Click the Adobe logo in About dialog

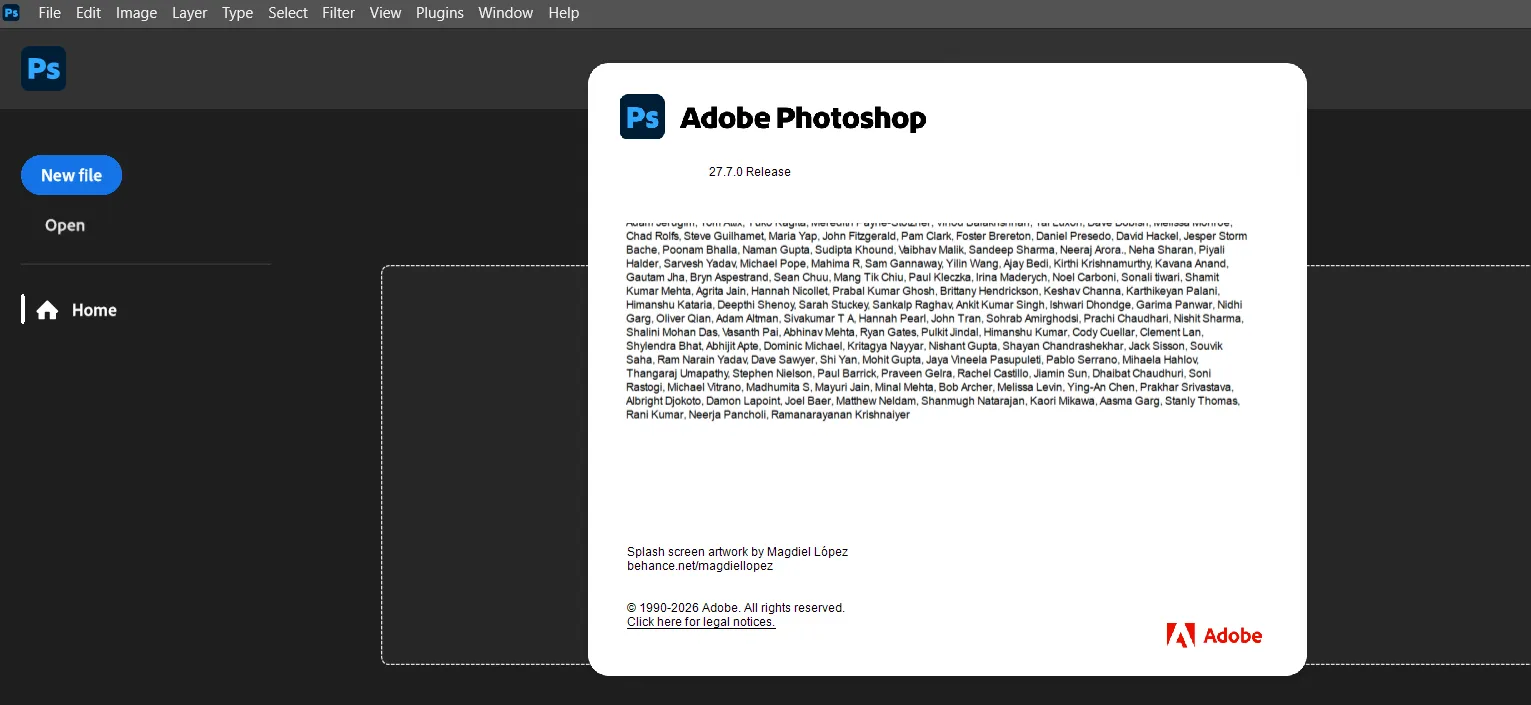point(1214,635)
